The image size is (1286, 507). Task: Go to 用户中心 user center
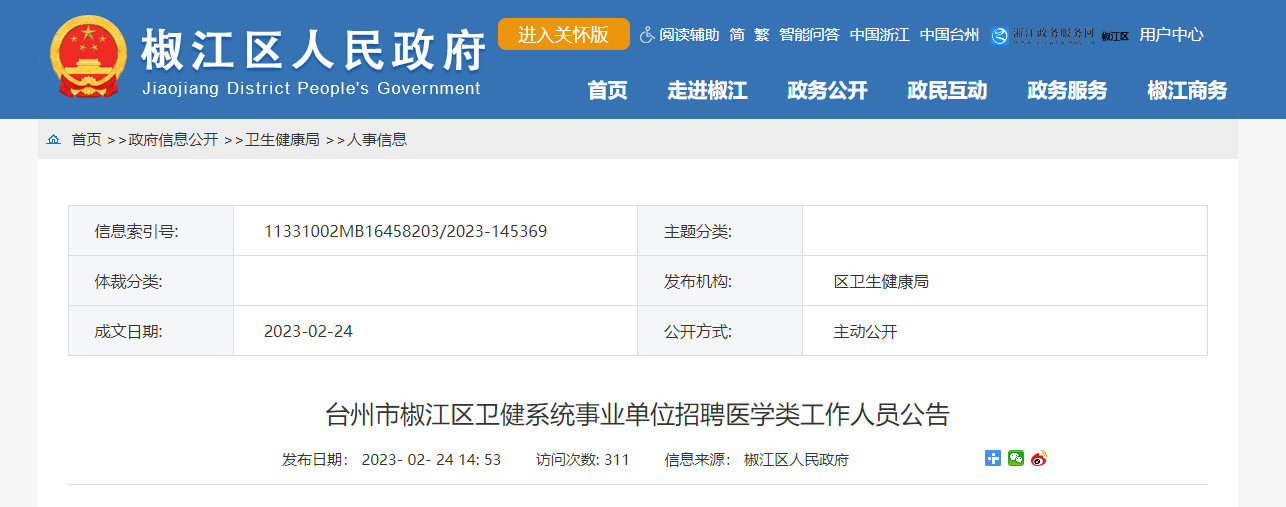(1171, 35)
